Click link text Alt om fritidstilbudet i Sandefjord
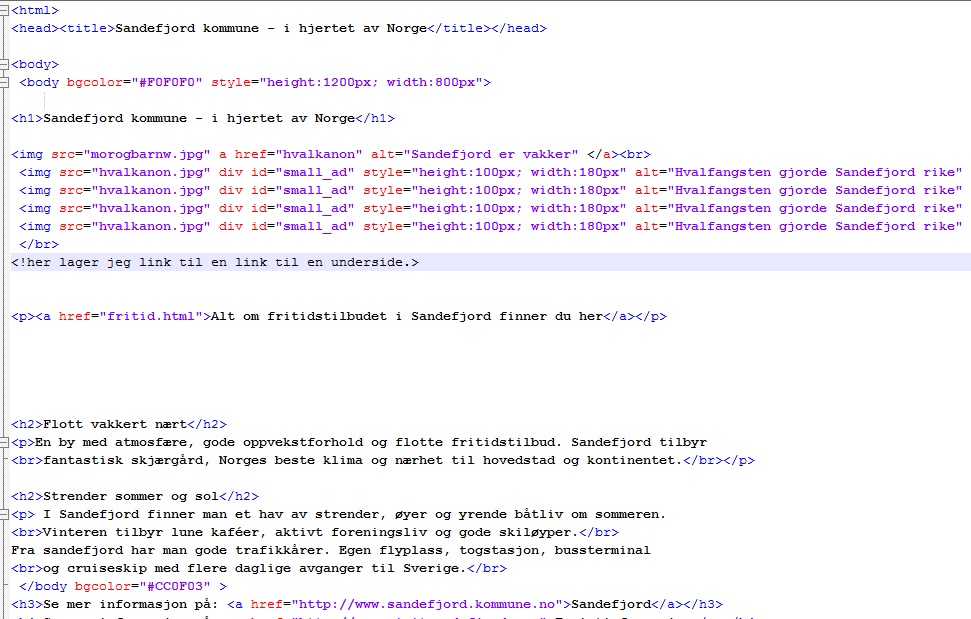The width and height of the screenshot is (971, 619). [x=407, y=316]
